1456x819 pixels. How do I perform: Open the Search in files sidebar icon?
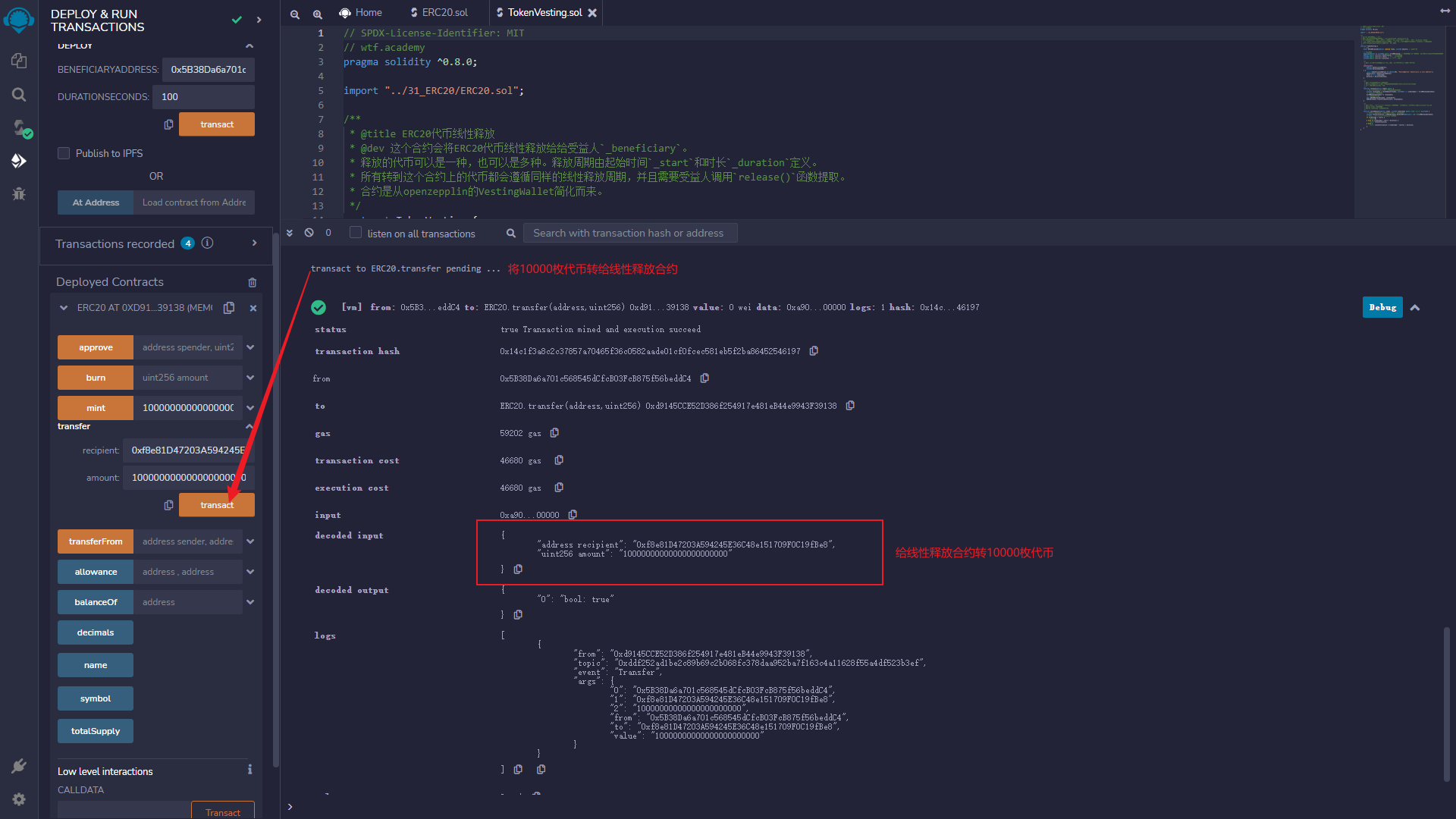click(x=19, y=94)
